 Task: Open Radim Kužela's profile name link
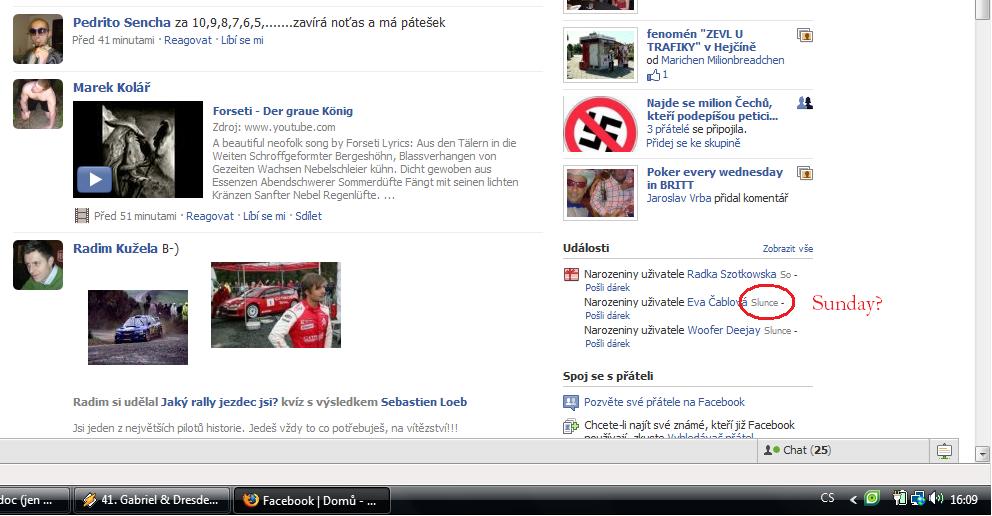pos(115,249)
